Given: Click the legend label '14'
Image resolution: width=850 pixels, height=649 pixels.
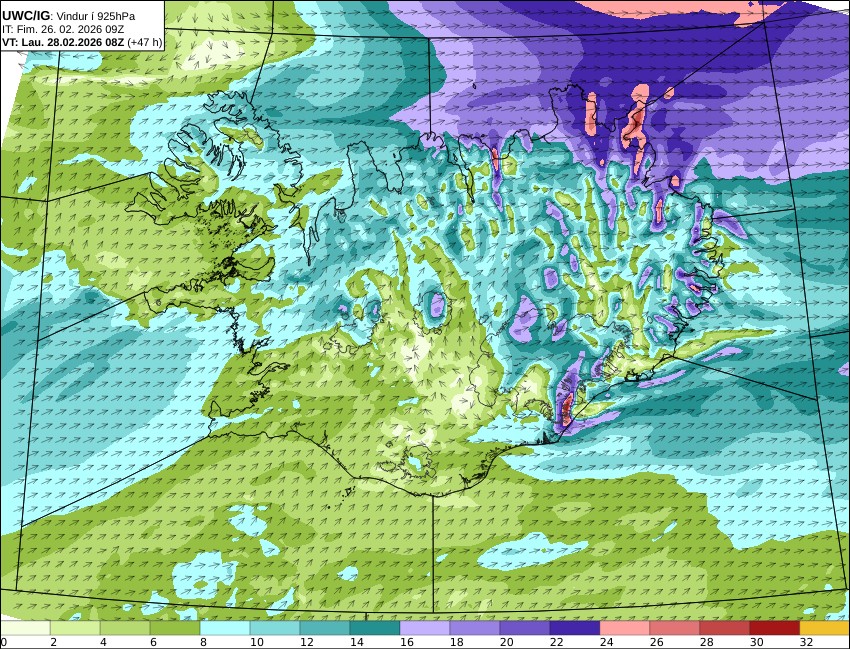Looking at the screenshot, I should click(356, 642).
